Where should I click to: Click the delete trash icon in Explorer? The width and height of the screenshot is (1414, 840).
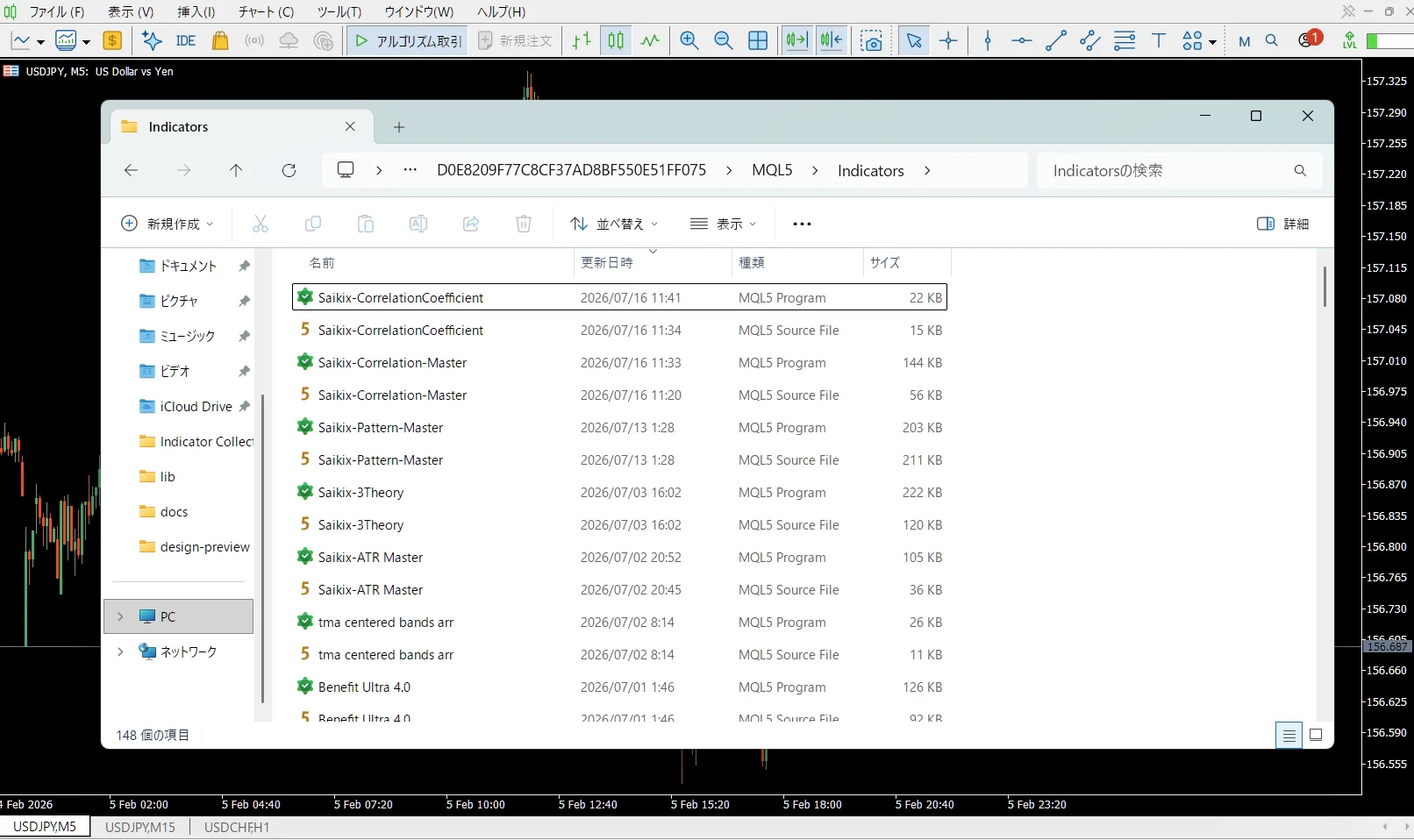click(524, 224)
